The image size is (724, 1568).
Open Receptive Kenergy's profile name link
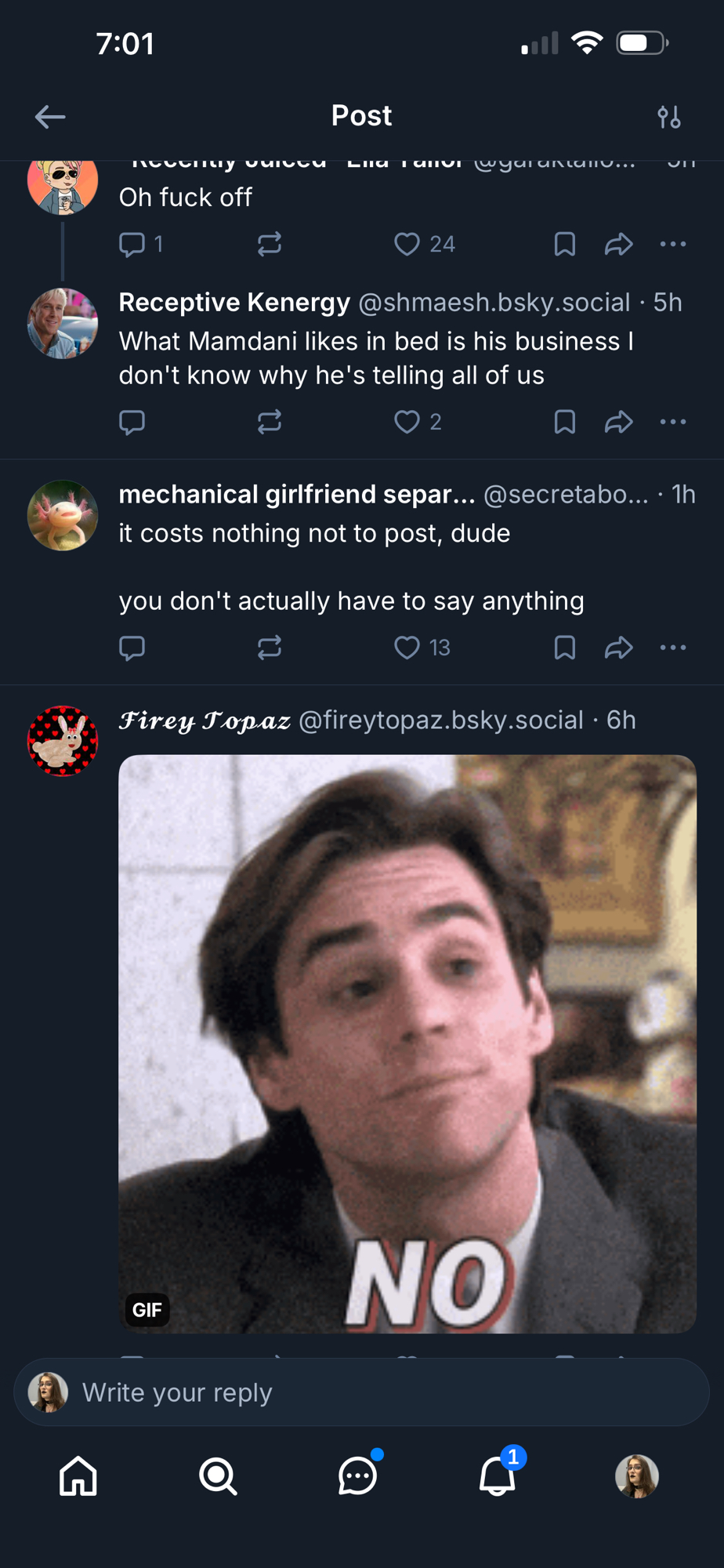(x=234, y=303)
